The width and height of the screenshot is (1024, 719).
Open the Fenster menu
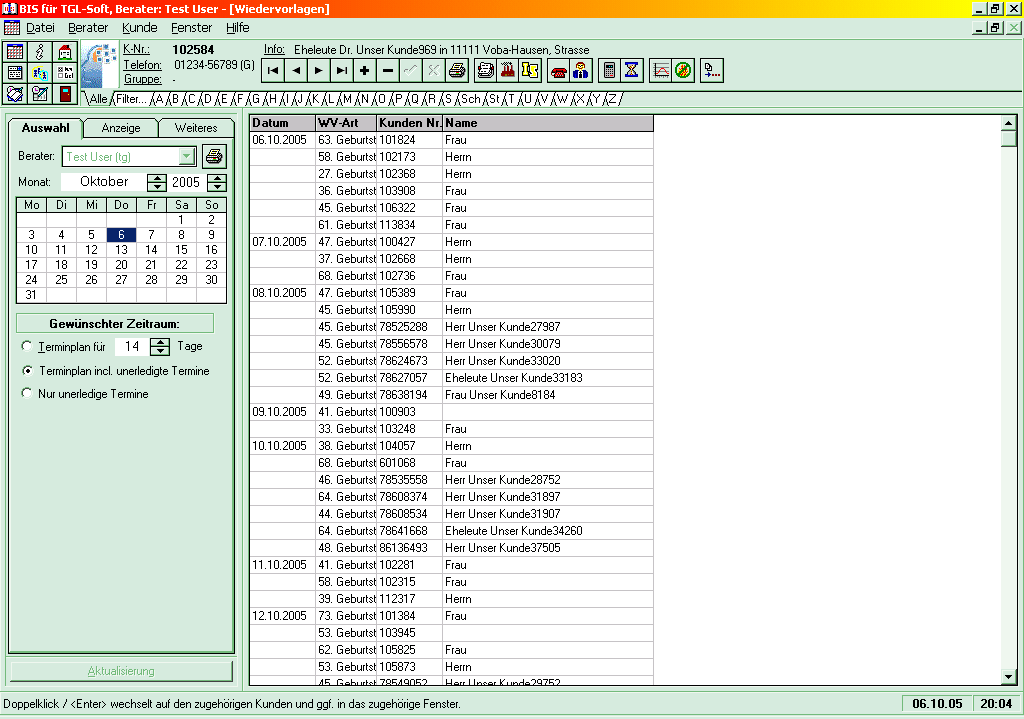click(191, 27)
